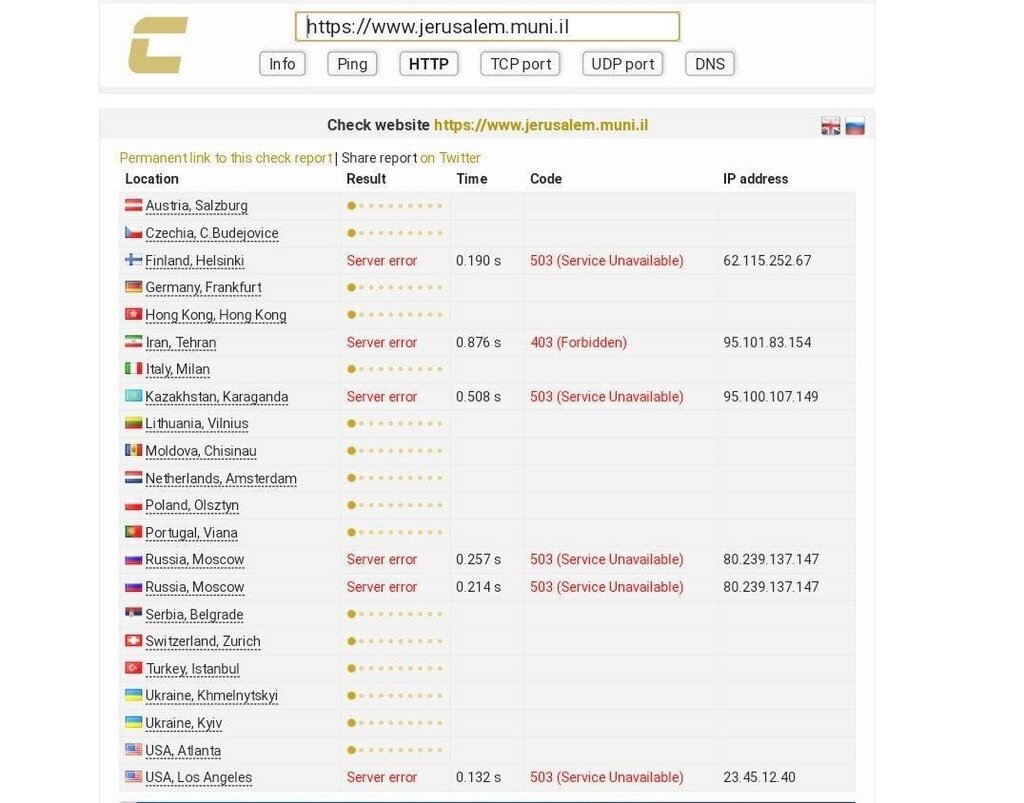Run the UDP port check
This screenshot has width=1024, height=803.
coord(623,64)
